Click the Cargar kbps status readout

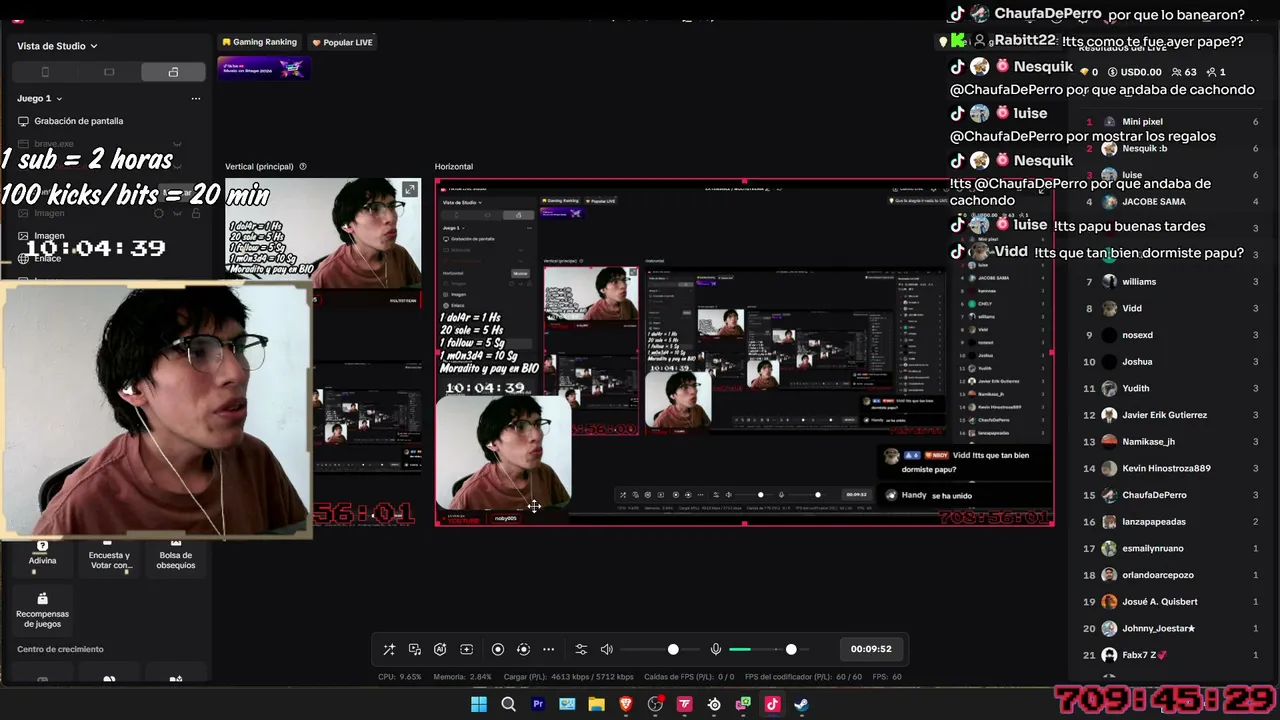(x=568, y=677)
